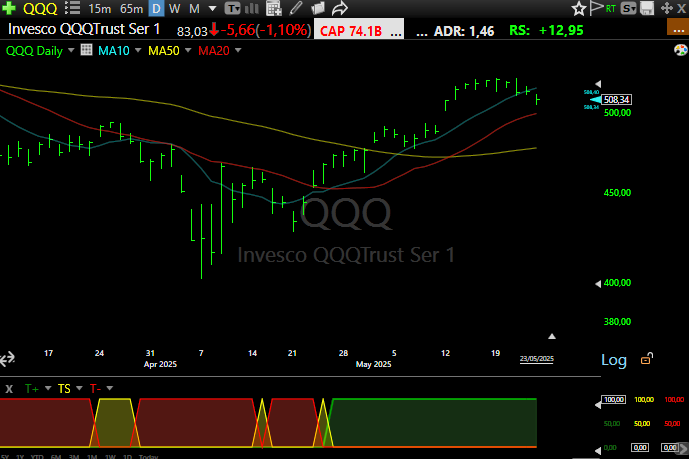The image size is (689, 459).
Task: Switch to the 15m timeframe
Action: pos(100,8)
